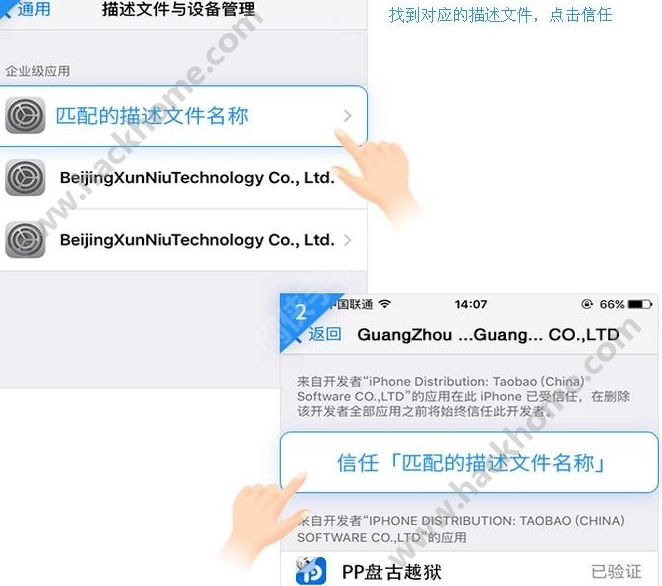Open chevron on second BeijingXunNiuTechnology row
662x586 pixels.
pyautogui.click(x=347, y=240)
